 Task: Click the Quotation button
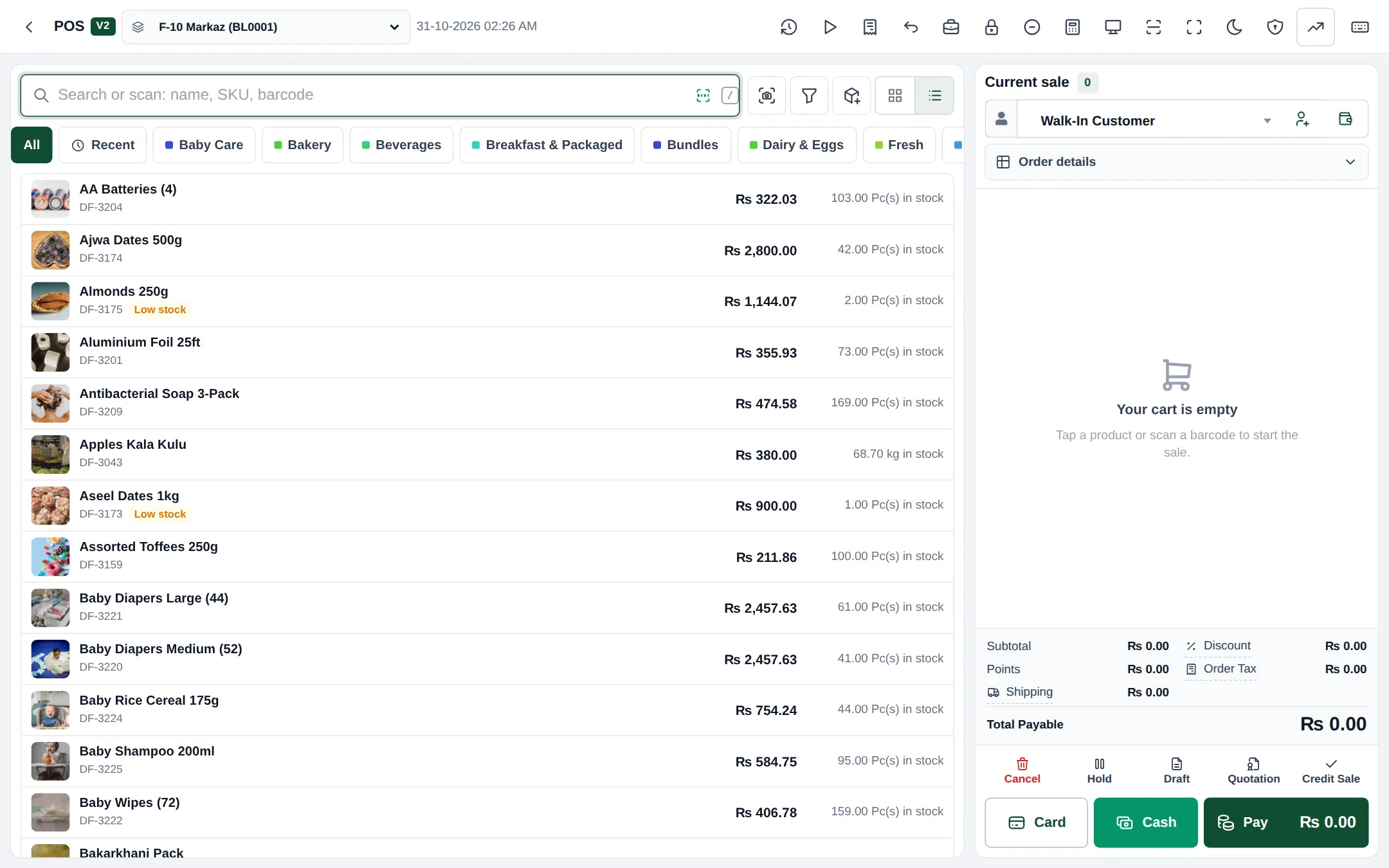[x=1253, y=771]
